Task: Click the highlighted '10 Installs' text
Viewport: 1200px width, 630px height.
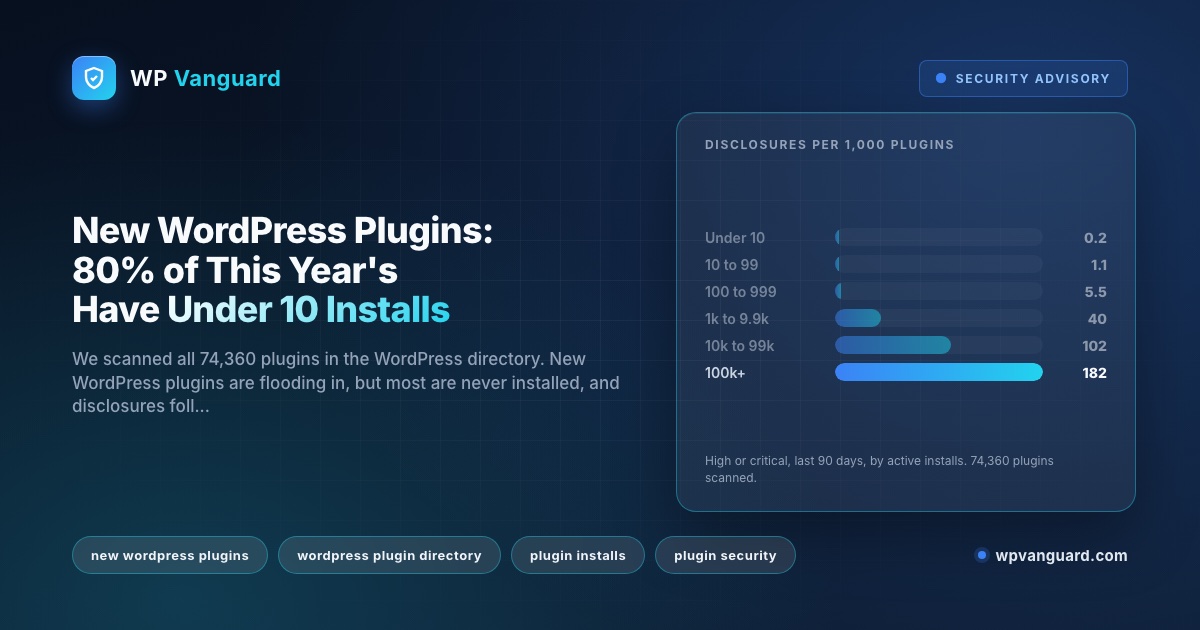Action: tap(365, 310)
